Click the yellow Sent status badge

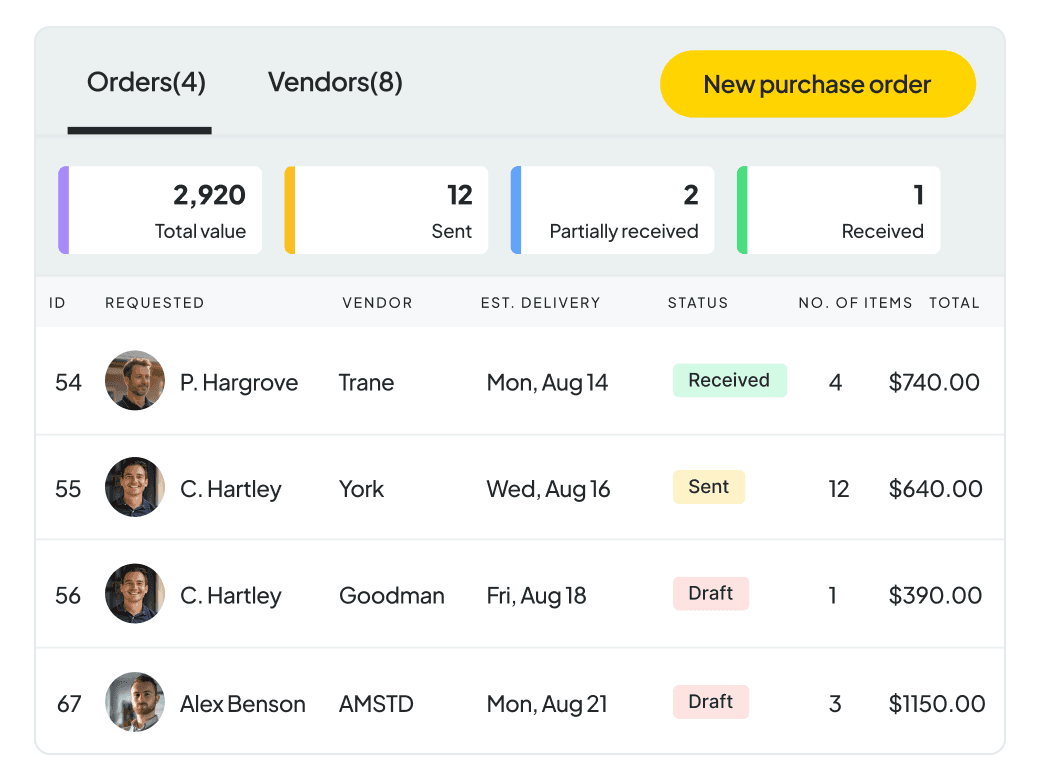(708, 488)
